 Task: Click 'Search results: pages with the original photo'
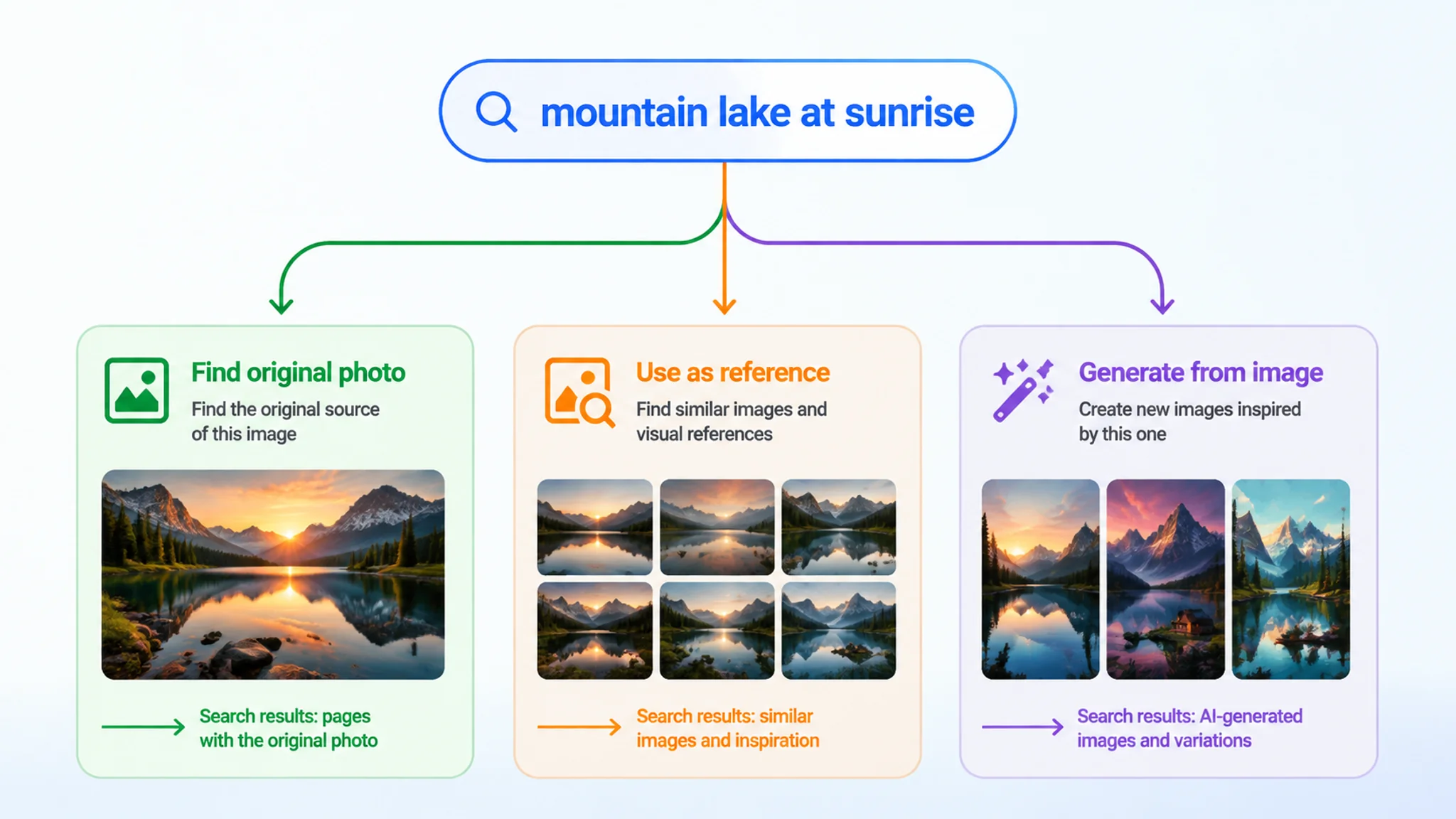288,728
